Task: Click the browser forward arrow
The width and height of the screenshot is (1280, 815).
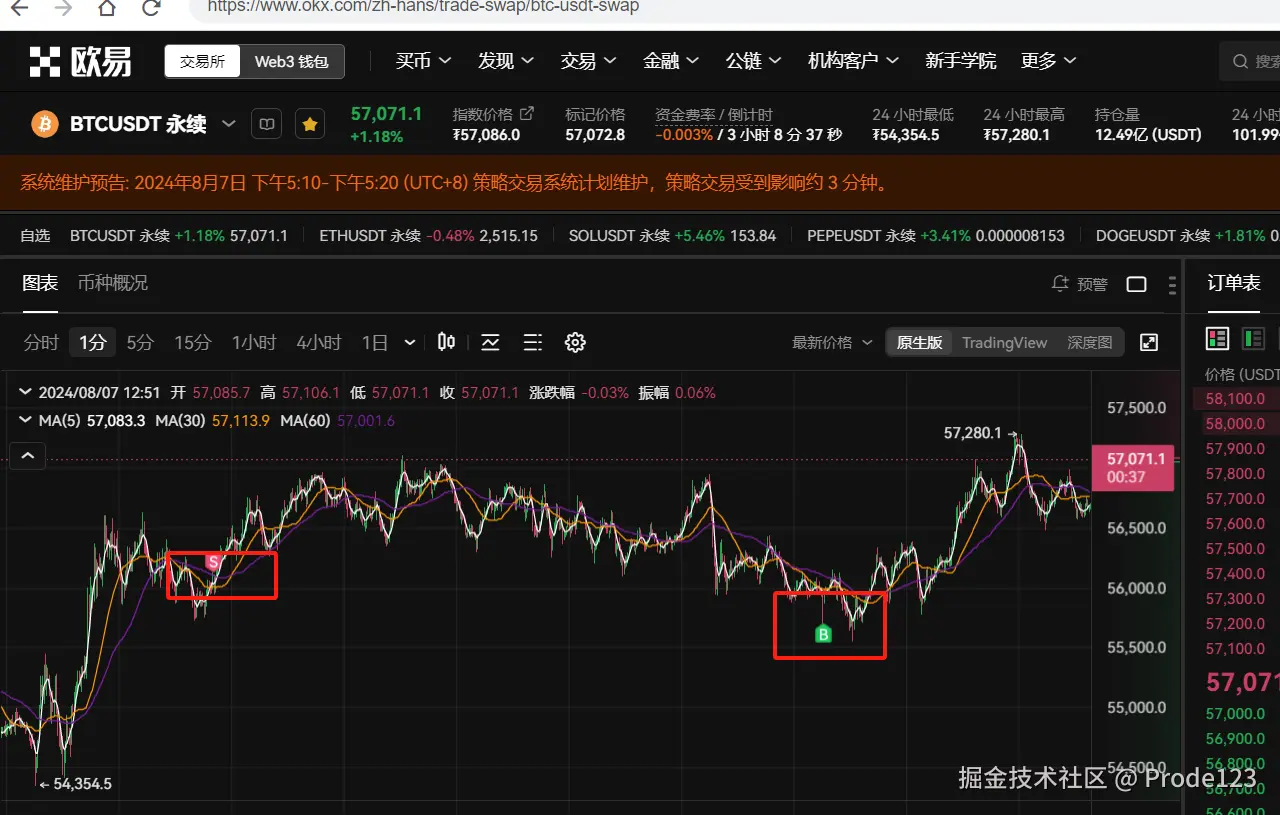Action: click(62, 8)
